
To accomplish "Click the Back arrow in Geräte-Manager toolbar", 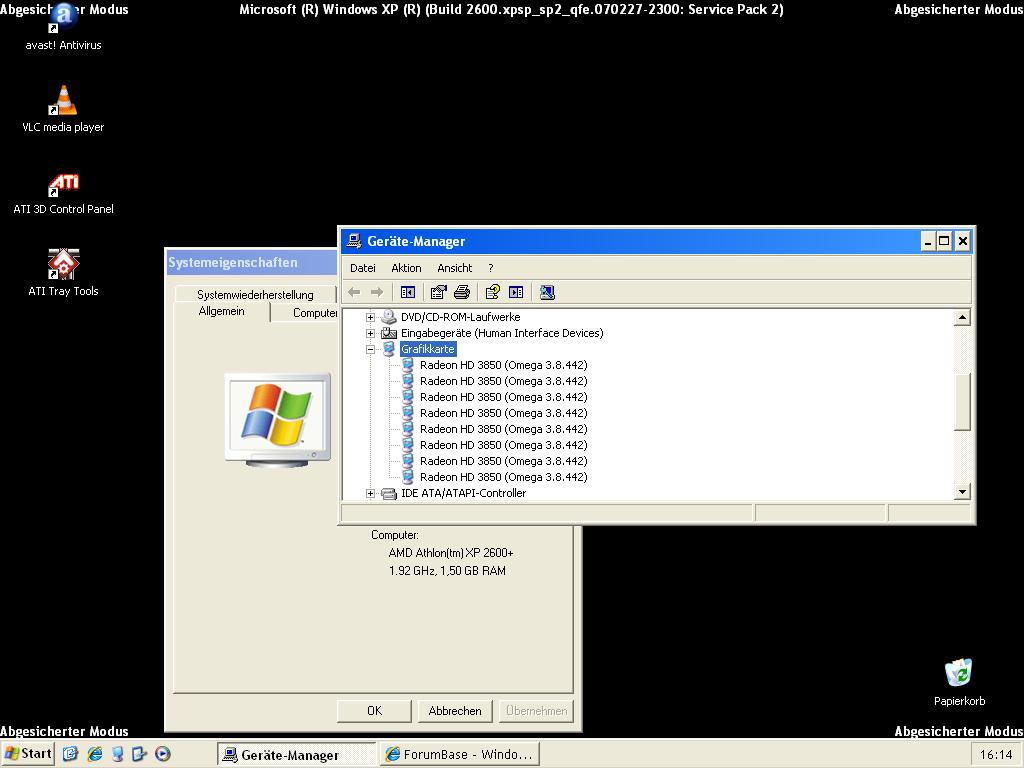I will 354,292.
